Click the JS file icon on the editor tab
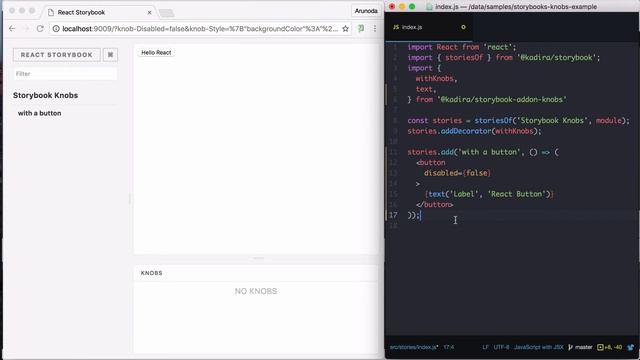 pos(396,27)
